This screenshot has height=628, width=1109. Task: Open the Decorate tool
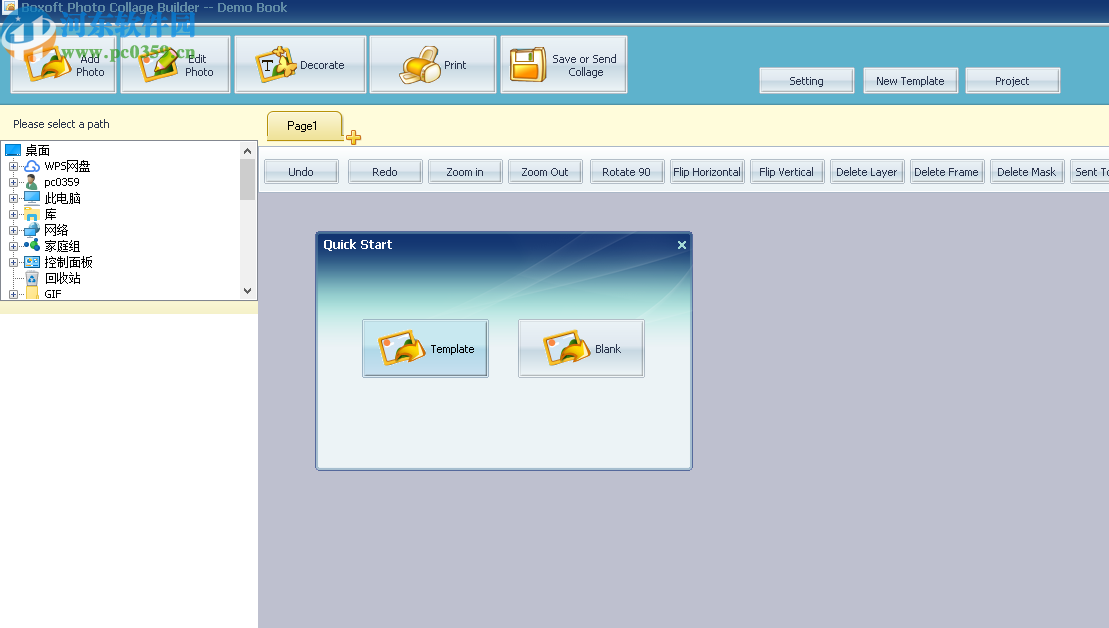click(300, 65)
